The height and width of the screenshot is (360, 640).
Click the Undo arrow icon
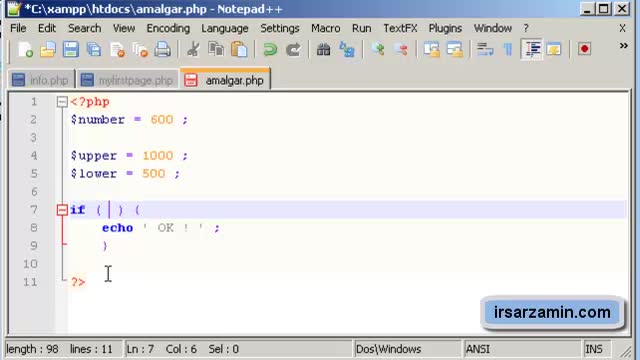[x=270, y=49]
